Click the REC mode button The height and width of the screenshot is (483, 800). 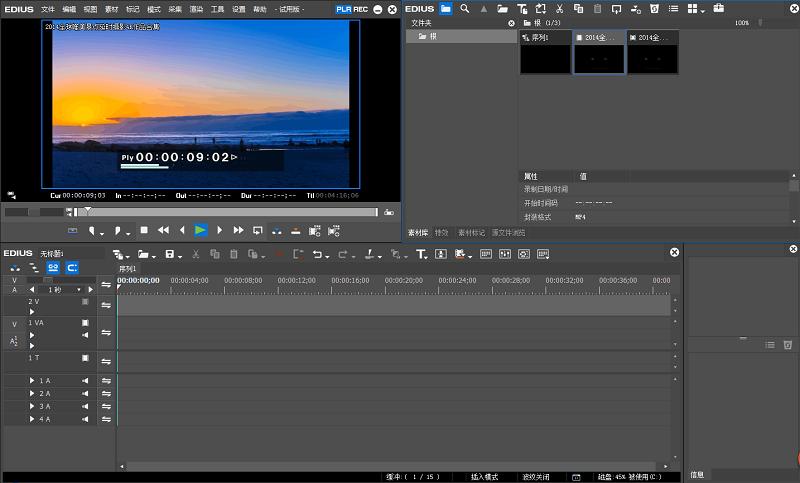360,9
